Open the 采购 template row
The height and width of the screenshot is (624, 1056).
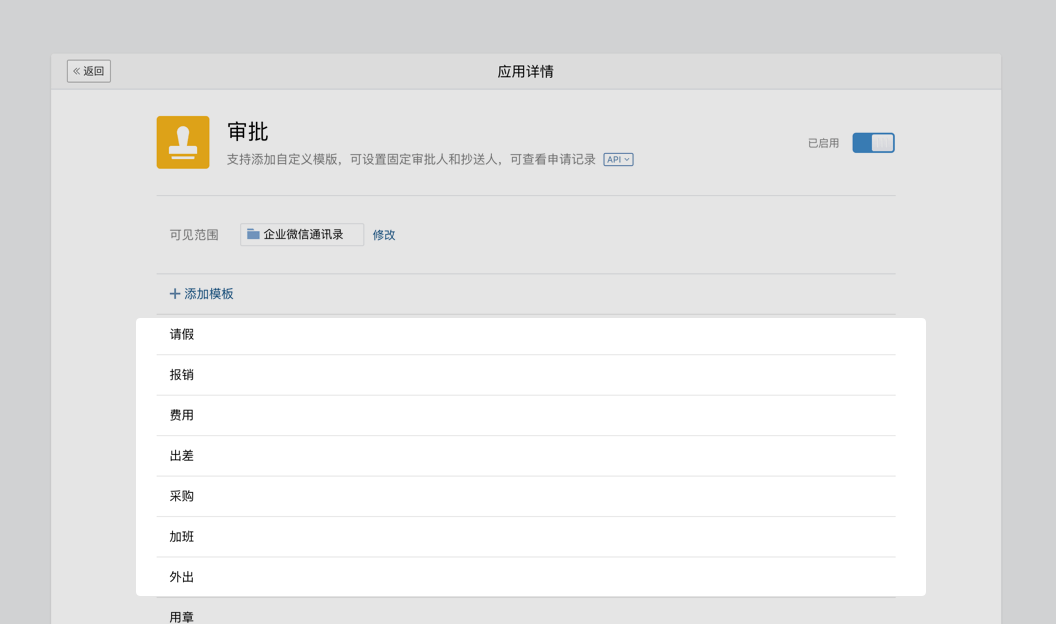point(526,496)
